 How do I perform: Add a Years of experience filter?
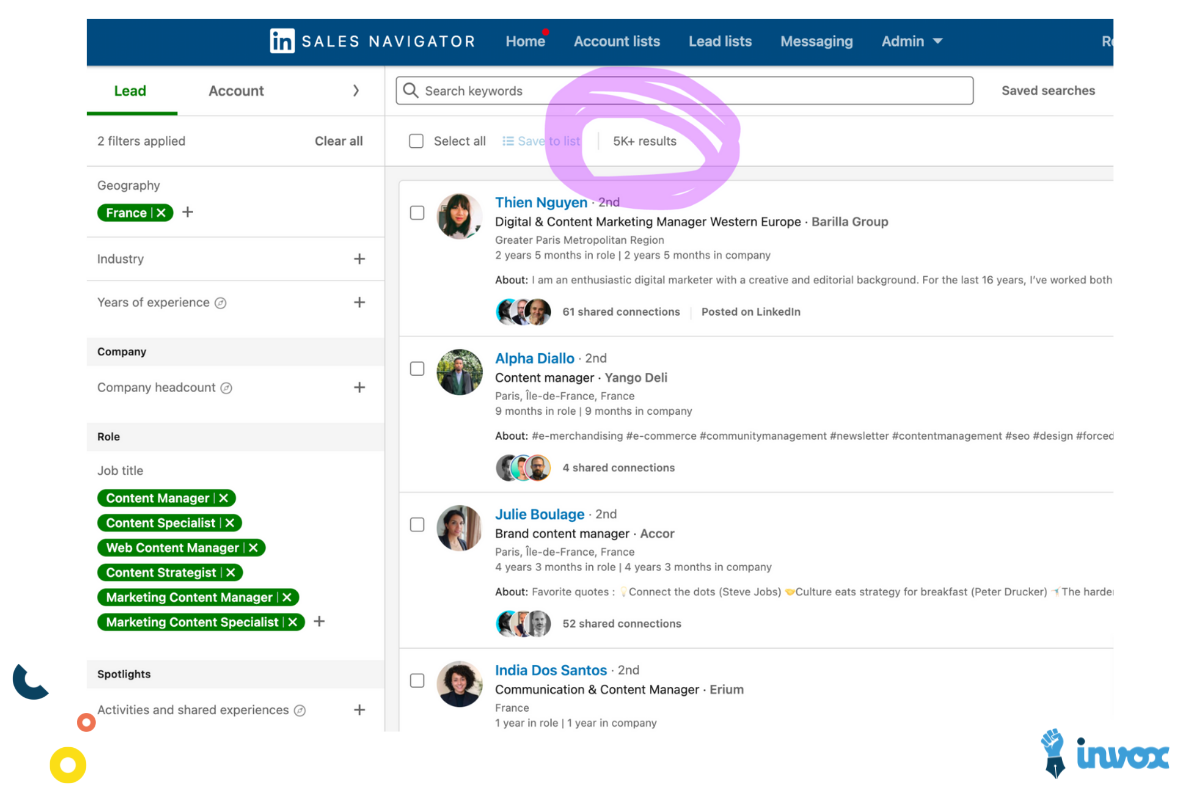tap(359, 302)
